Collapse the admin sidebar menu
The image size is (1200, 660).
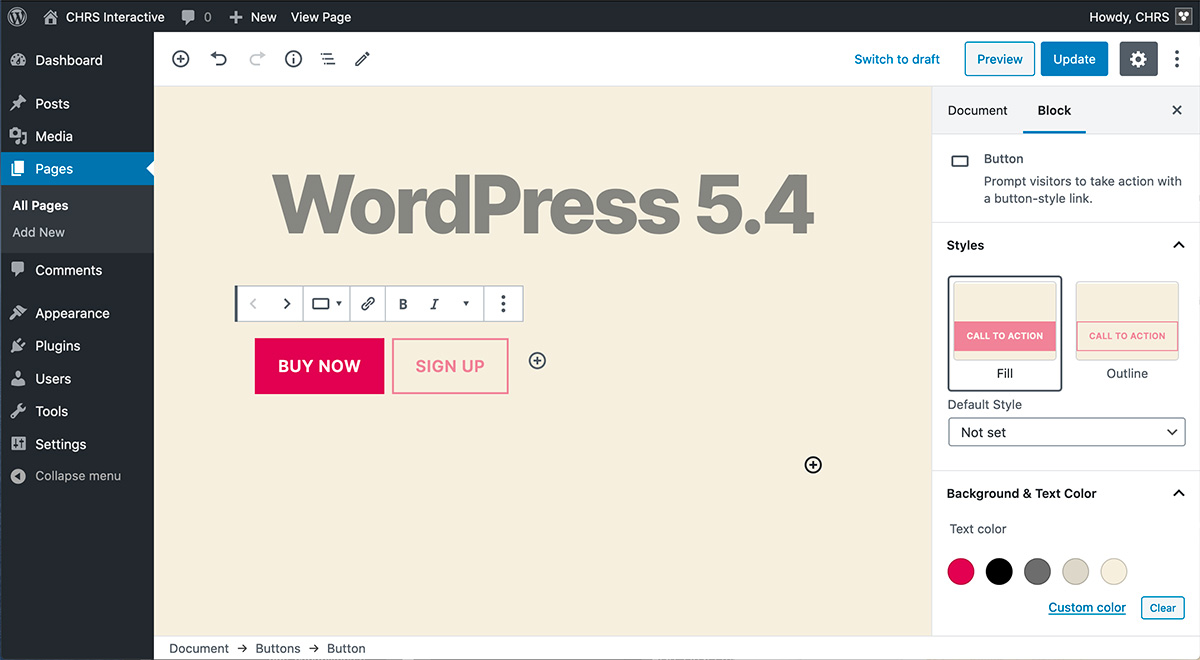point(66,476)
